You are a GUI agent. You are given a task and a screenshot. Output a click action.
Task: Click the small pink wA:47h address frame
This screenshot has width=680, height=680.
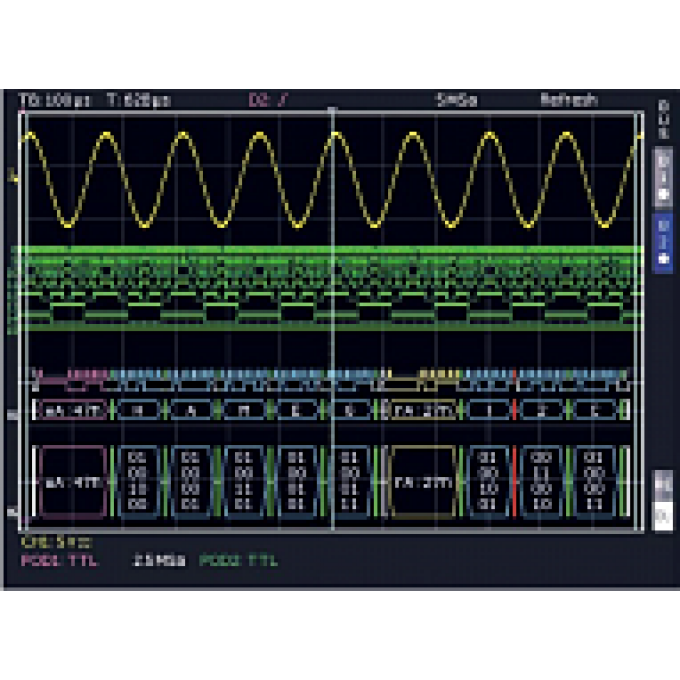[x=74, y=410]
